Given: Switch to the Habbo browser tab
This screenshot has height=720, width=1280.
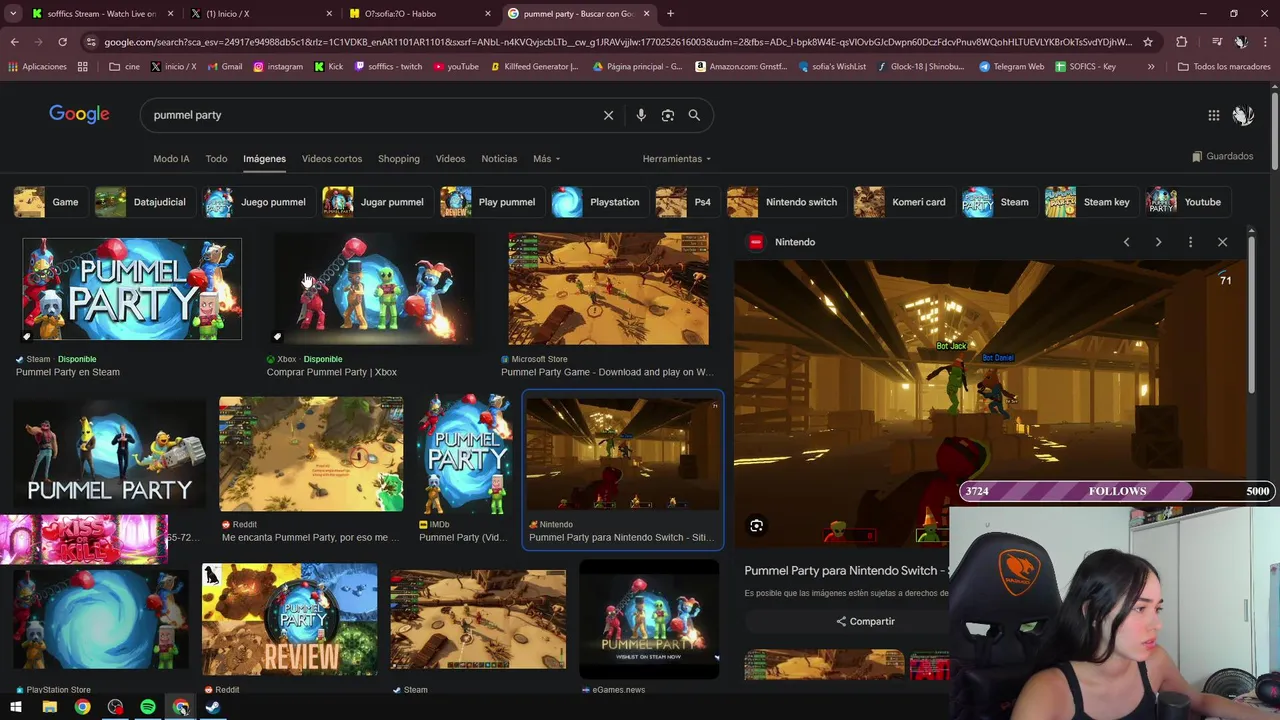Looking at the screenshot, I should click(x=421, y=14).
